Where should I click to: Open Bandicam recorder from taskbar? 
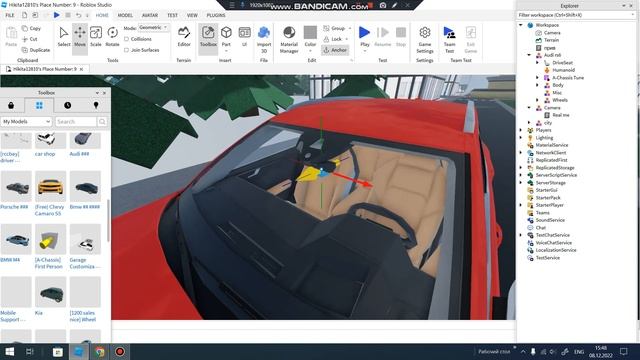click(120, 351)
